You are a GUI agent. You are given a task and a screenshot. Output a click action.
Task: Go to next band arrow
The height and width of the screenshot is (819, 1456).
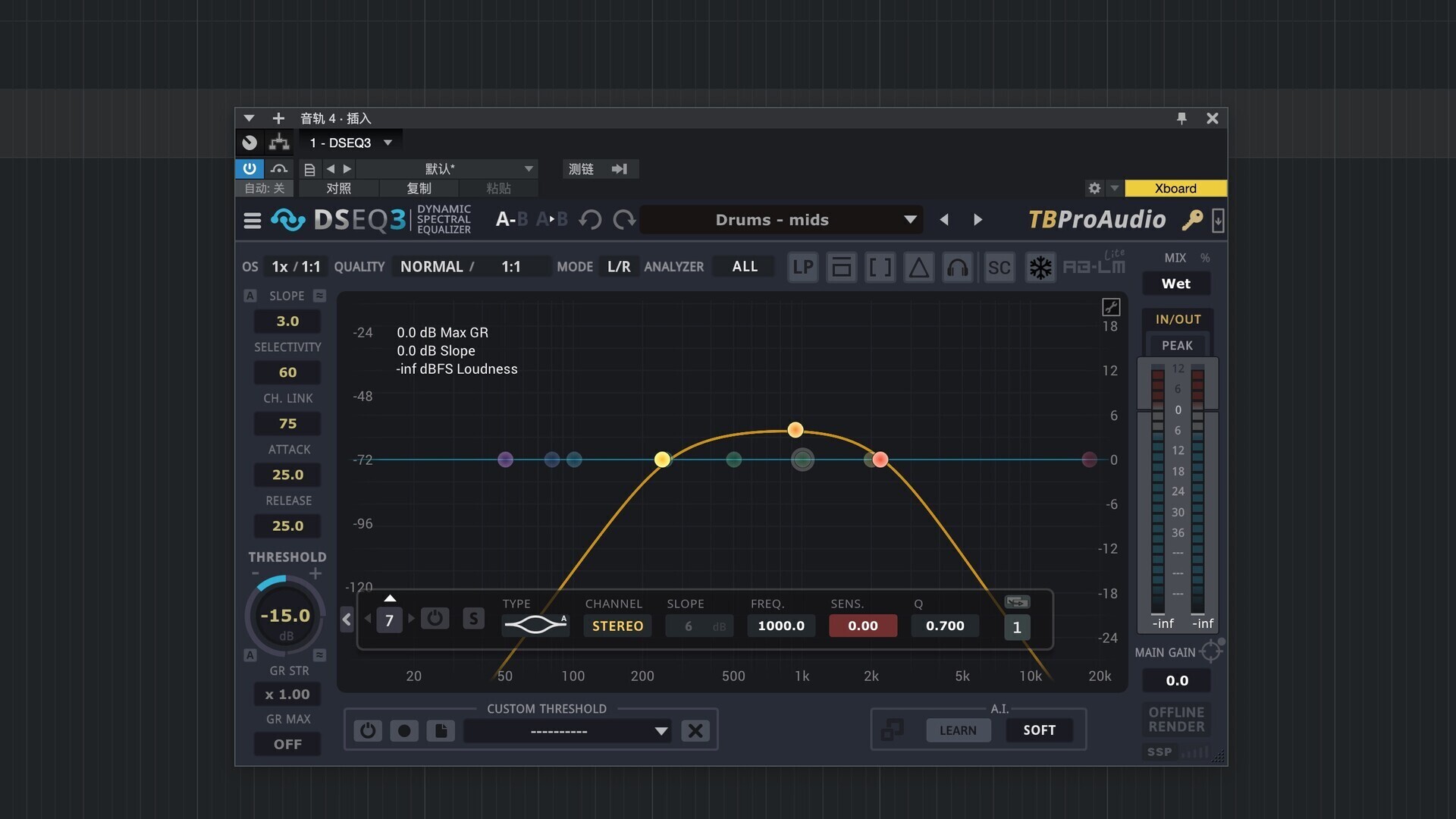[x=412, y=619]
